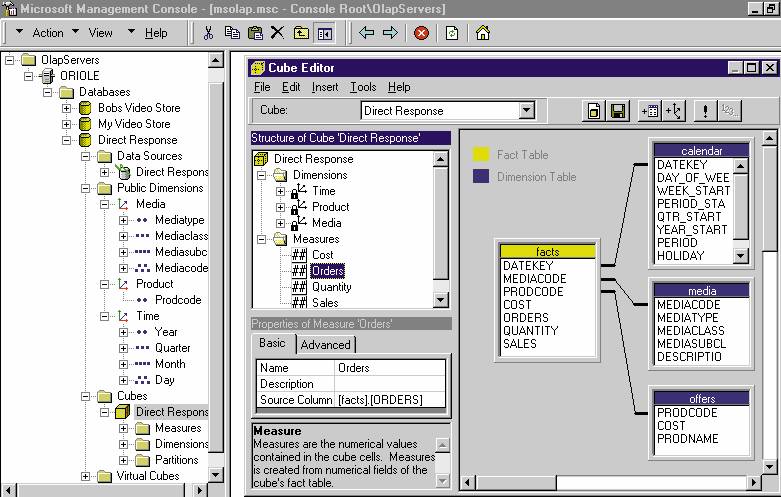The image size is (781, 497).
Task: Click the Save floppy disk icon
Action: pos(618,111)
